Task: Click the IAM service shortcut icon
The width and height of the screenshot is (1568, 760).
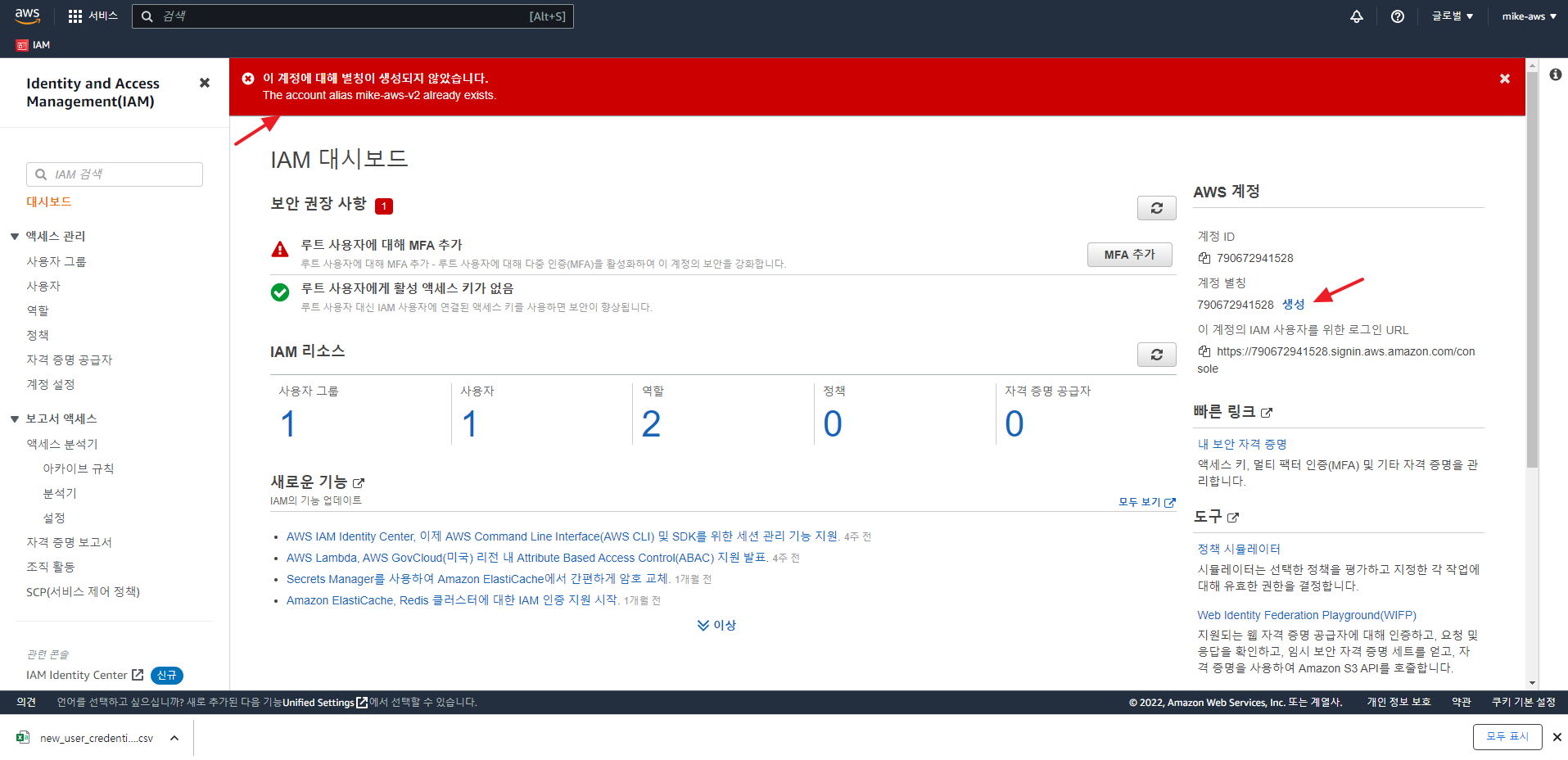Action: [x=22, y=45]
